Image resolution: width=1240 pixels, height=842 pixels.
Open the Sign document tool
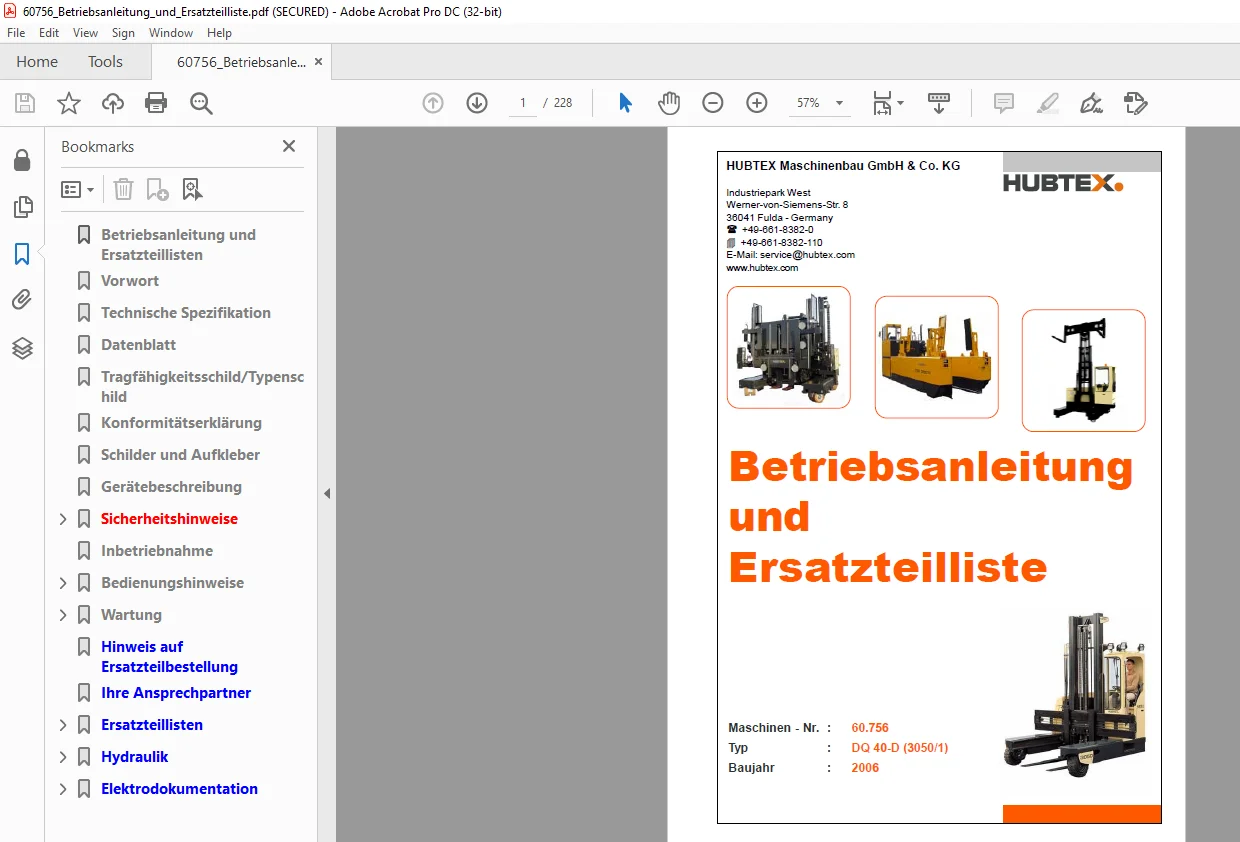coord(1091,103)
